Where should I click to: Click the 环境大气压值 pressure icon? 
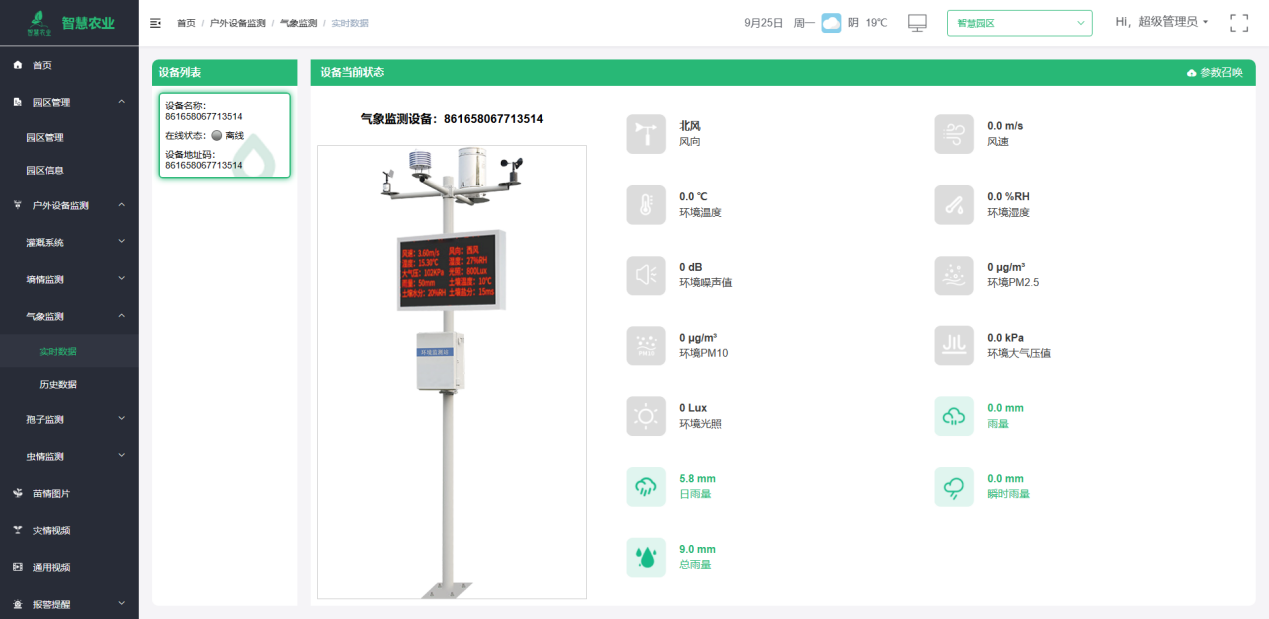click(954, 345)
